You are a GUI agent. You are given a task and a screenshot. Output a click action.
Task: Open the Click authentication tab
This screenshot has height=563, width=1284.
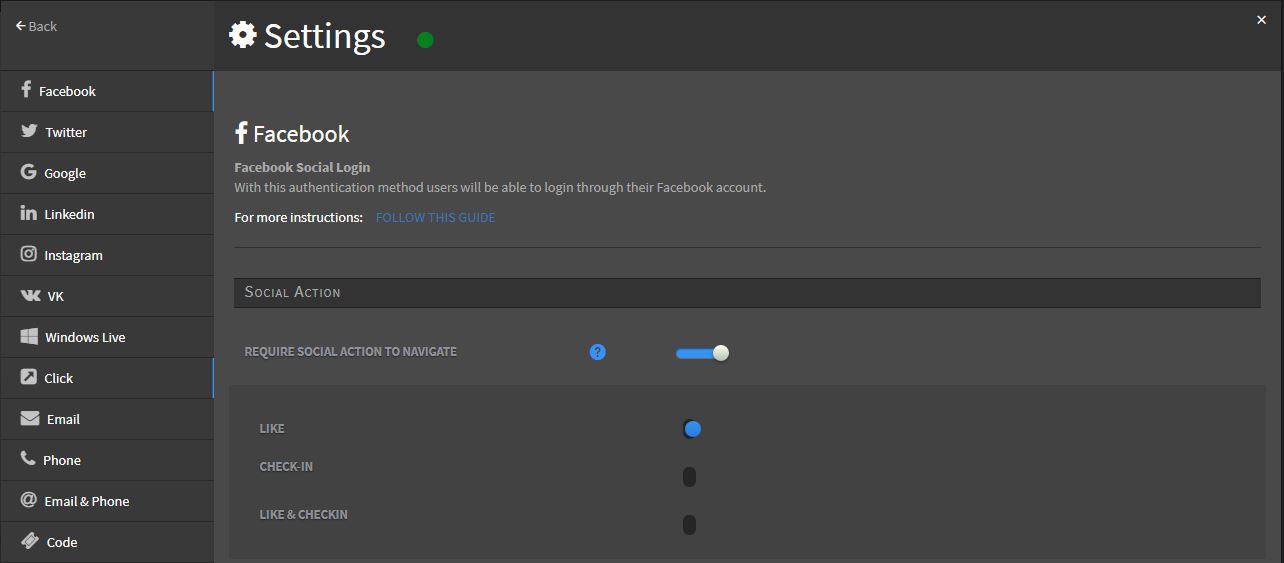[x=107, y=377]
